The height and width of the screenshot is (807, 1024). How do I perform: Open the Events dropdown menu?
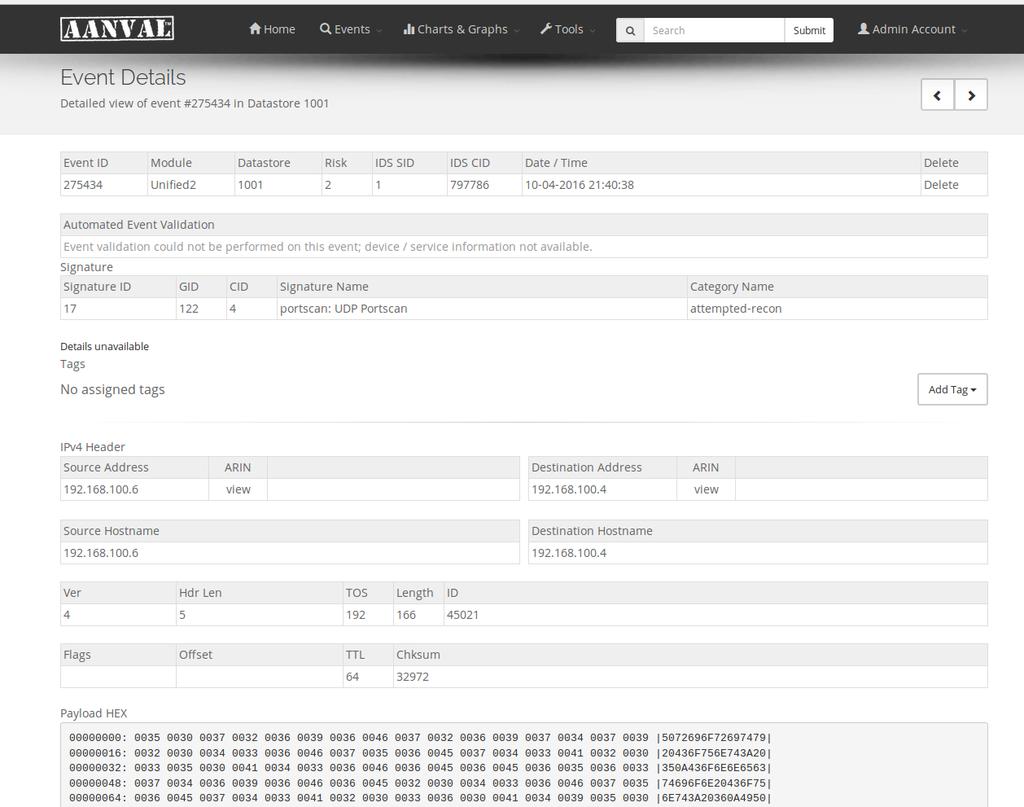(350, 29)
